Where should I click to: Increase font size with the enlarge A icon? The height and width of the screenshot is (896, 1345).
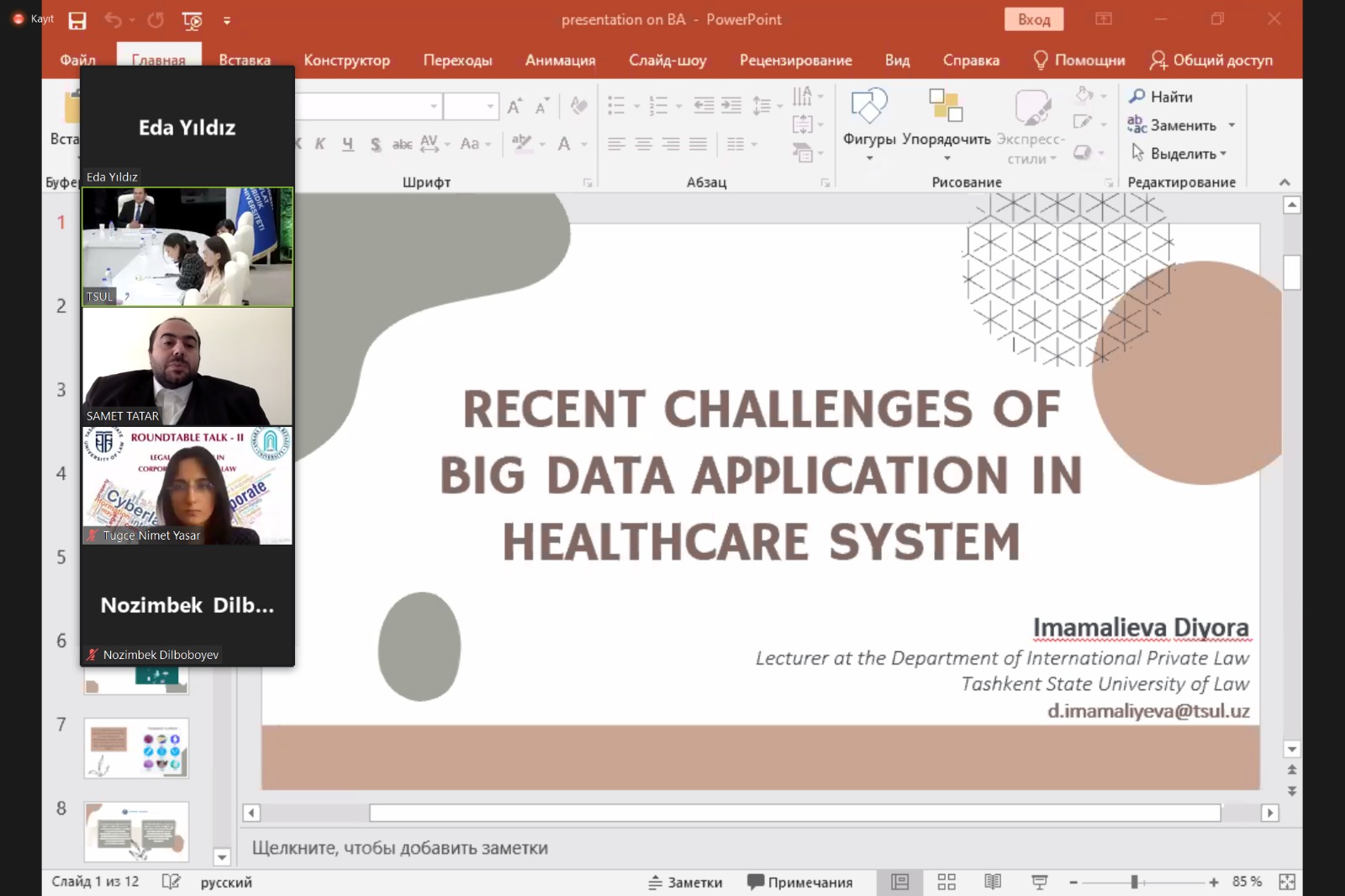click(514, 106)
